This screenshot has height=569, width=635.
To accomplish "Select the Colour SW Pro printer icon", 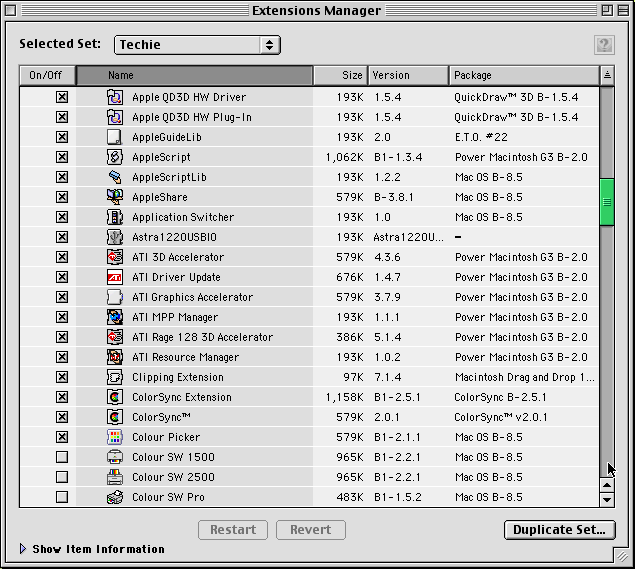I will (115, 497).
